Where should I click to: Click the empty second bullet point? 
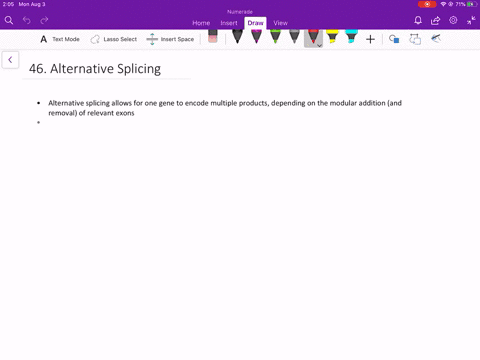(x=39, y=123)
